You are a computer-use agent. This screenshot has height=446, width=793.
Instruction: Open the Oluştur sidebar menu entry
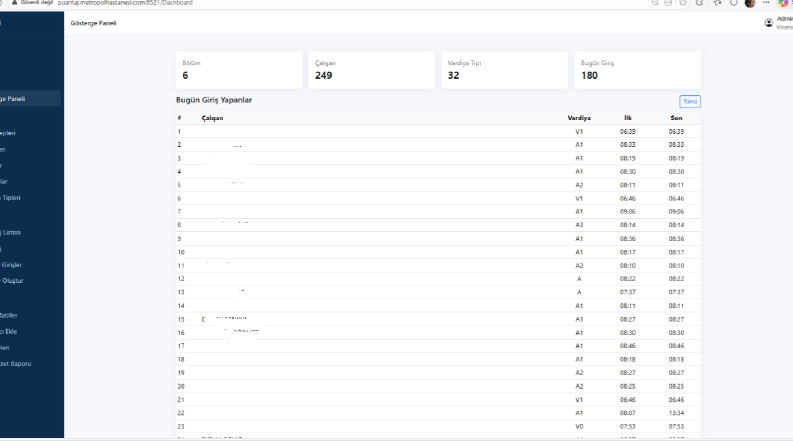(12, 281)
